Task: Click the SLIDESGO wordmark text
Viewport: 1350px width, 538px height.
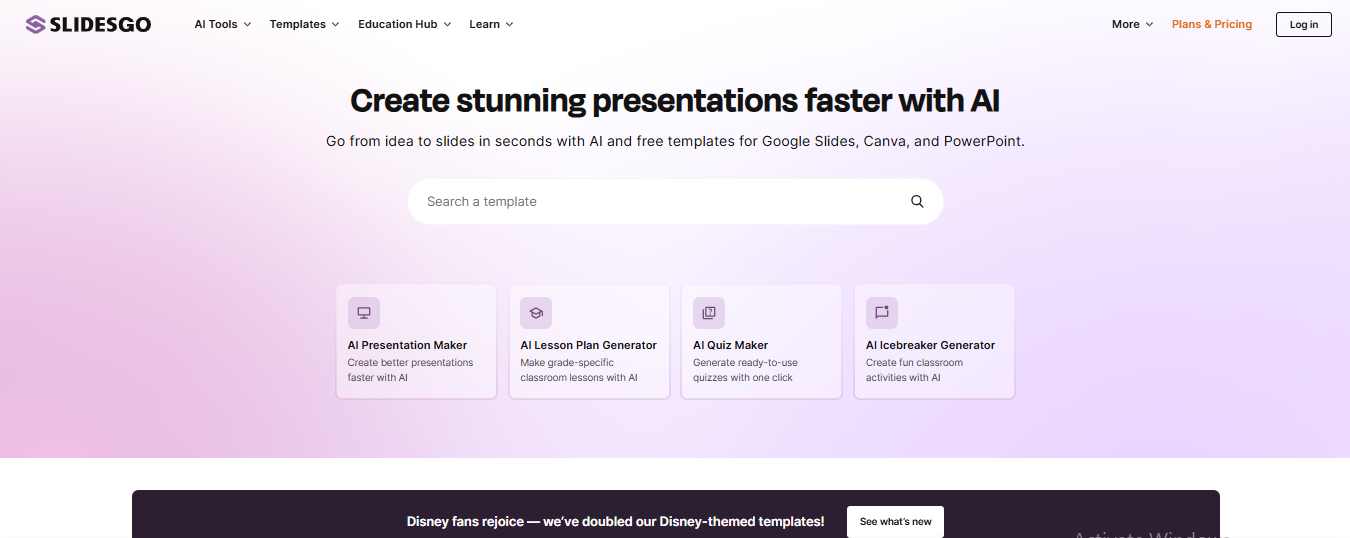Action: [101, 24]
